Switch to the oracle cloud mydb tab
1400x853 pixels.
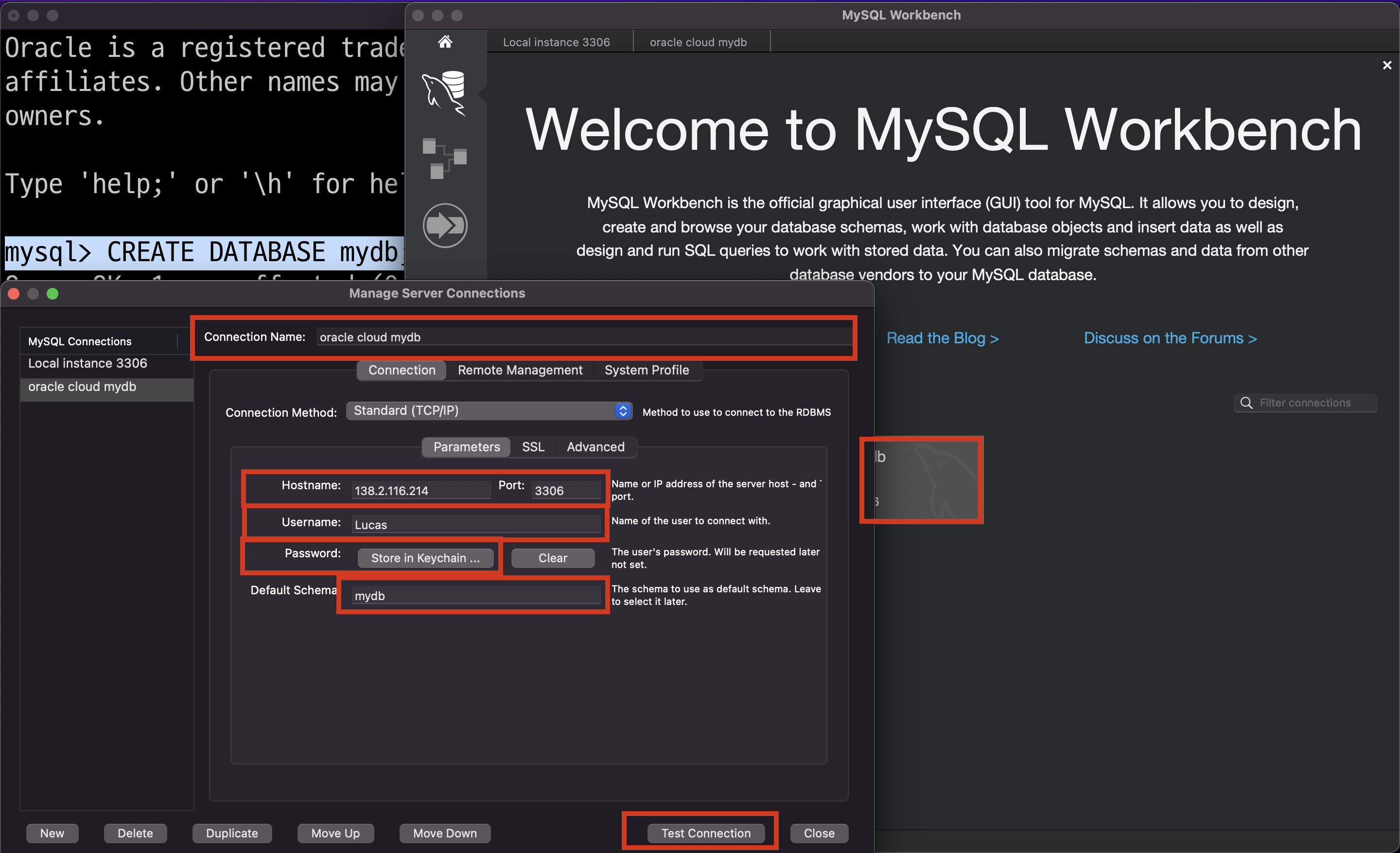point(698,42)
